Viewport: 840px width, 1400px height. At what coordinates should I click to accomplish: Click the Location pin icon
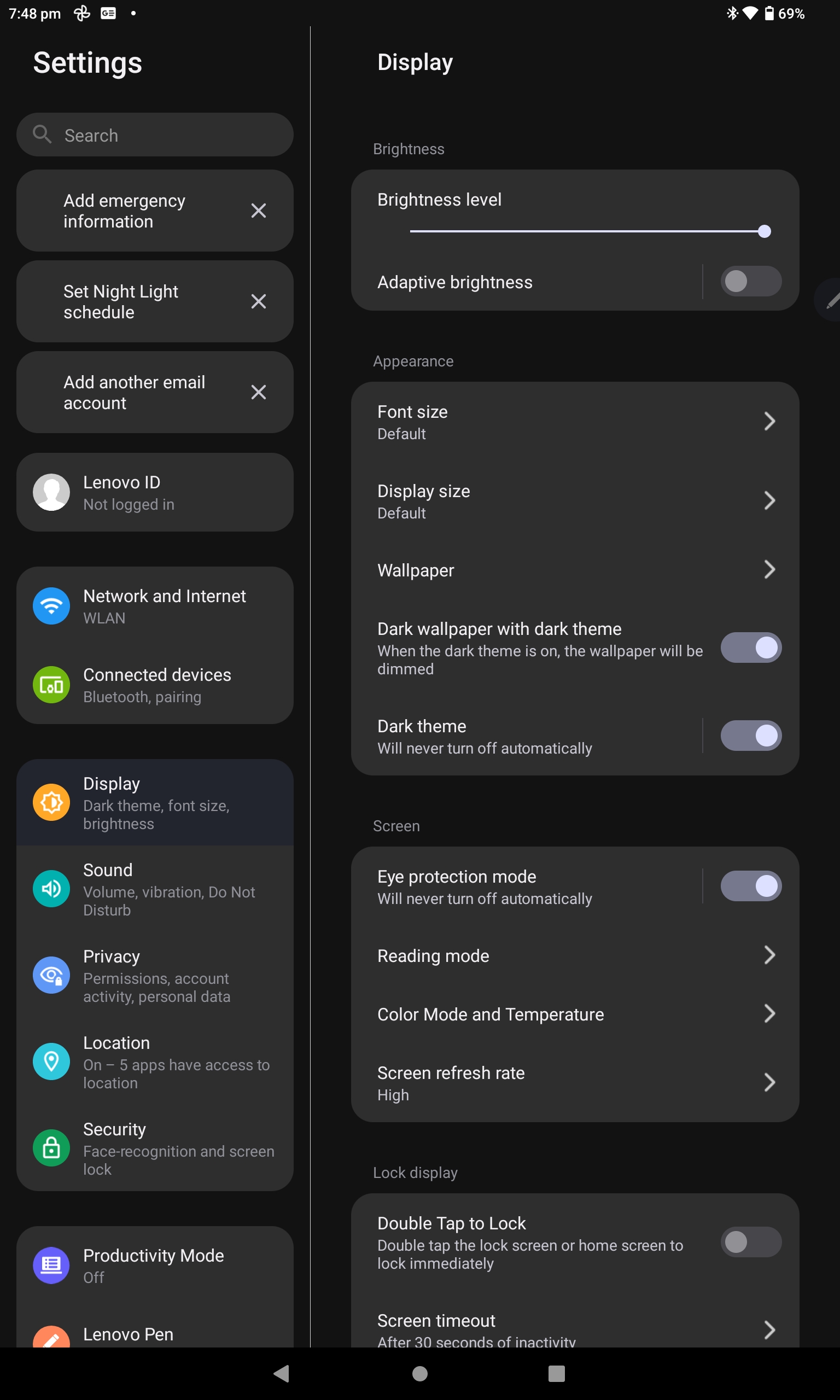(51, 1061)
